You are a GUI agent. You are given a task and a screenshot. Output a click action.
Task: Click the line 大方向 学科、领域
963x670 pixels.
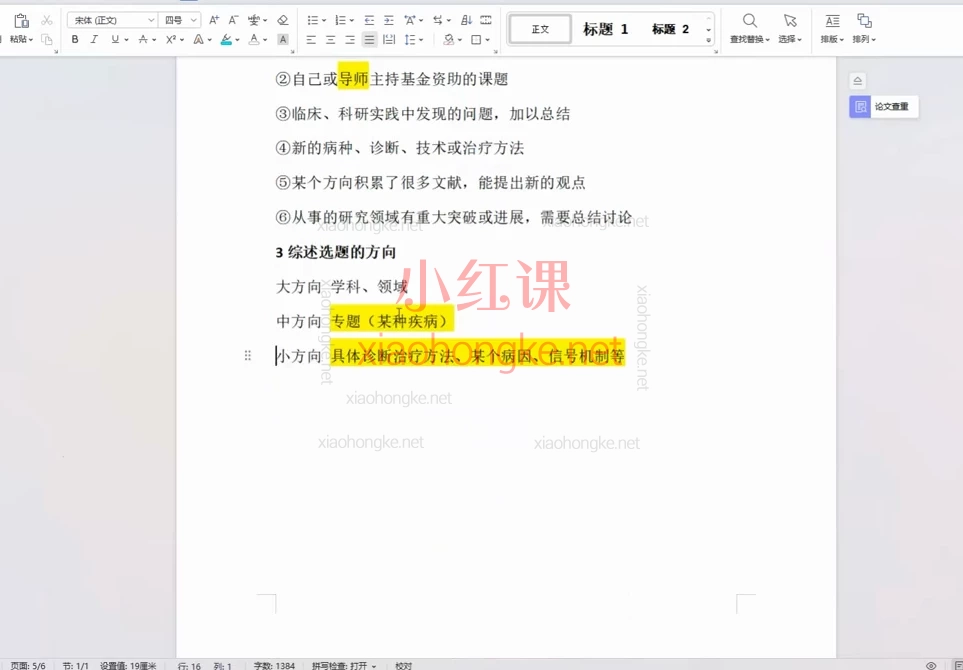pos(341,287)
